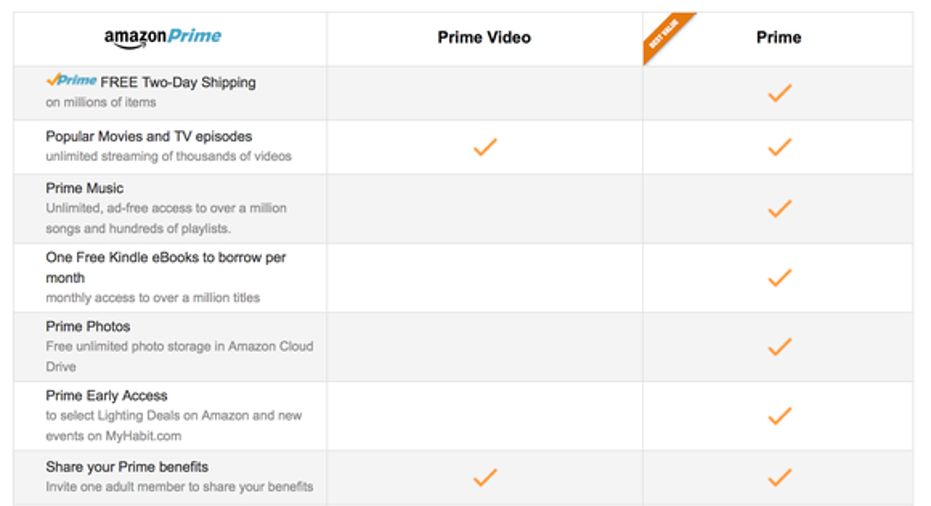Click Prime Video checkmark for Share benefits
Viewport: 931px width, 506px height.
point(485,477)
